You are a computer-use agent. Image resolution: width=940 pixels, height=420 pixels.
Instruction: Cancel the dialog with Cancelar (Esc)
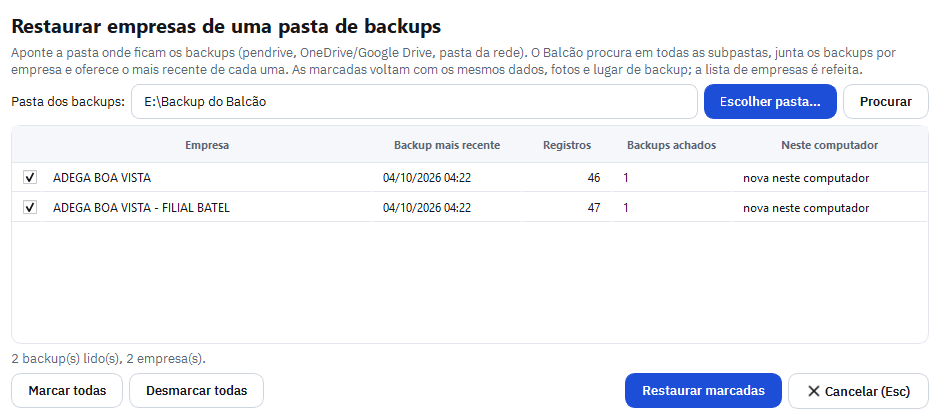point(858,391)
